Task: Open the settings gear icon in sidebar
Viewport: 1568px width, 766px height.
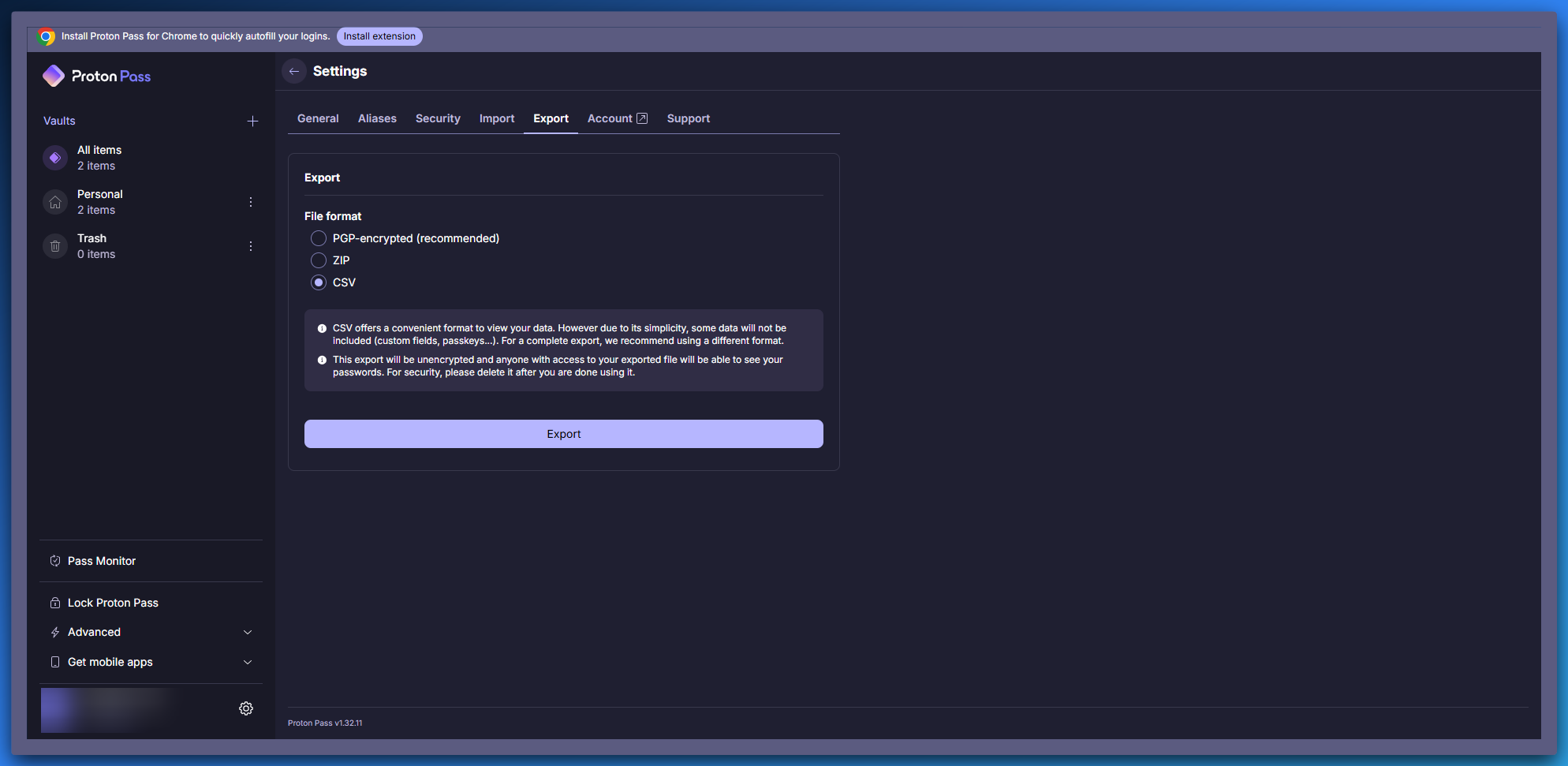Action: [x=246, y=708]
